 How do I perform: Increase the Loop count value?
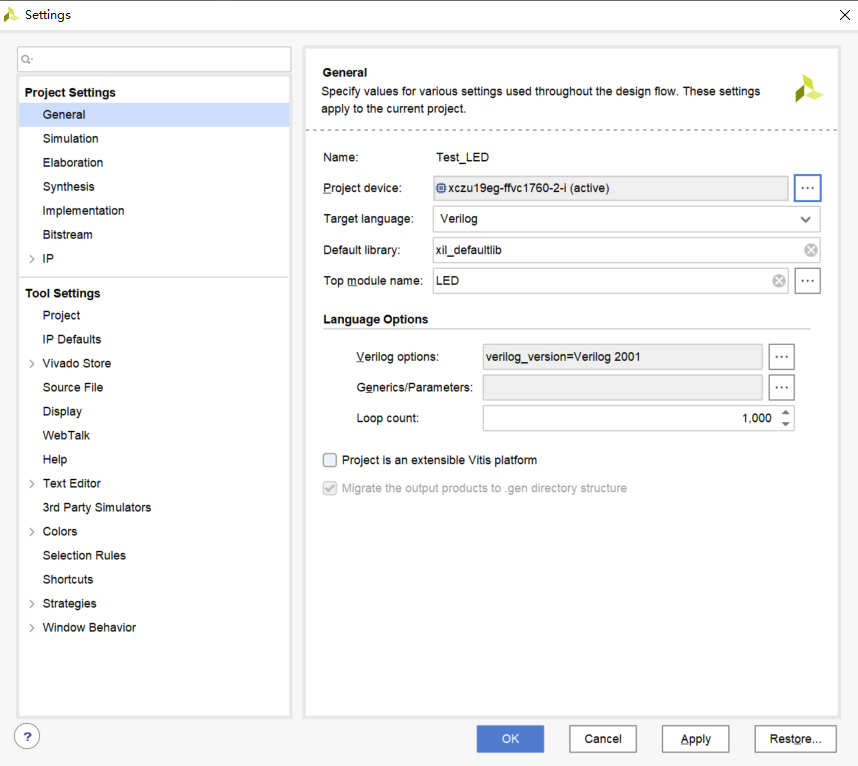tap(786, 413)
